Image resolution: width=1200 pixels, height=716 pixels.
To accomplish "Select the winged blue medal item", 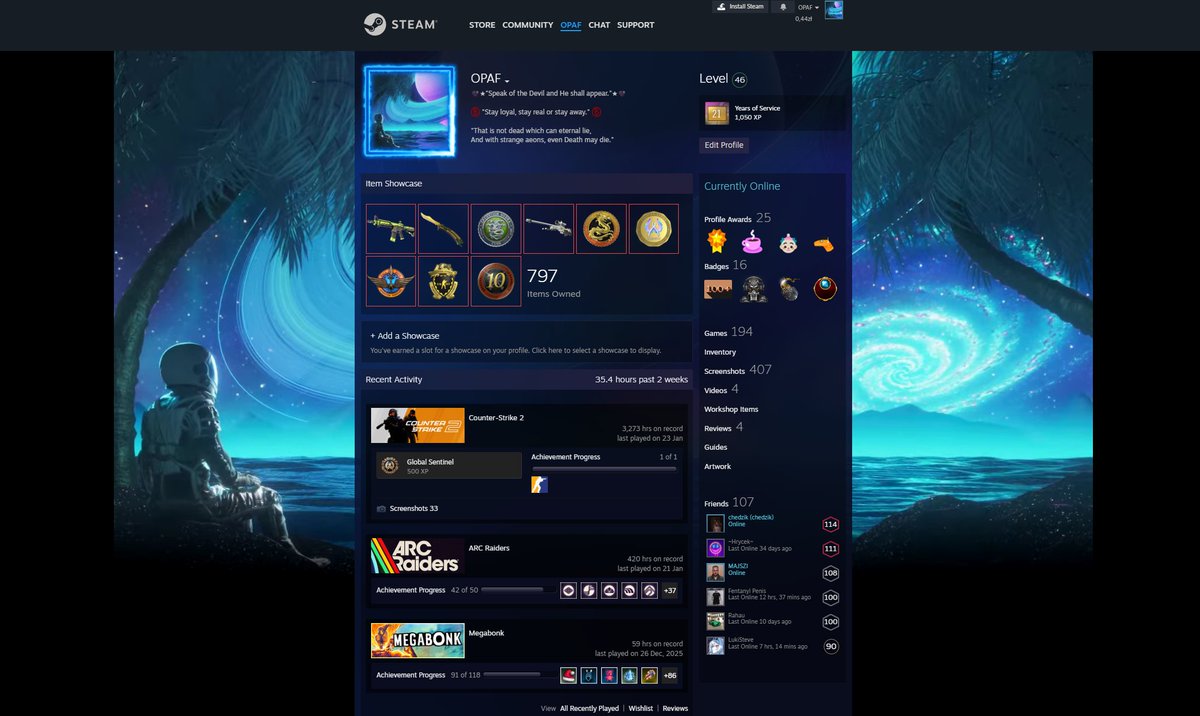I will coord(391,281).
